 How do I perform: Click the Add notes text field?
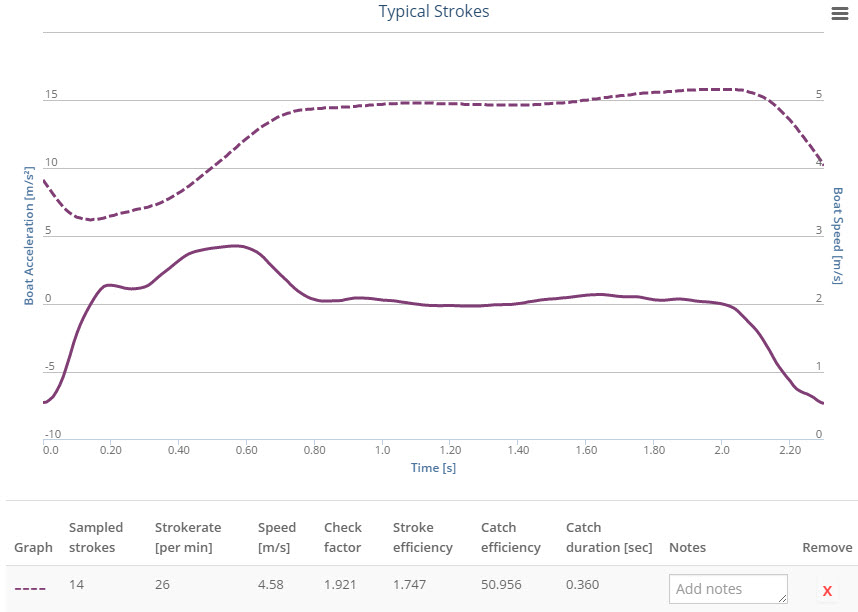(x=727, y=589)
